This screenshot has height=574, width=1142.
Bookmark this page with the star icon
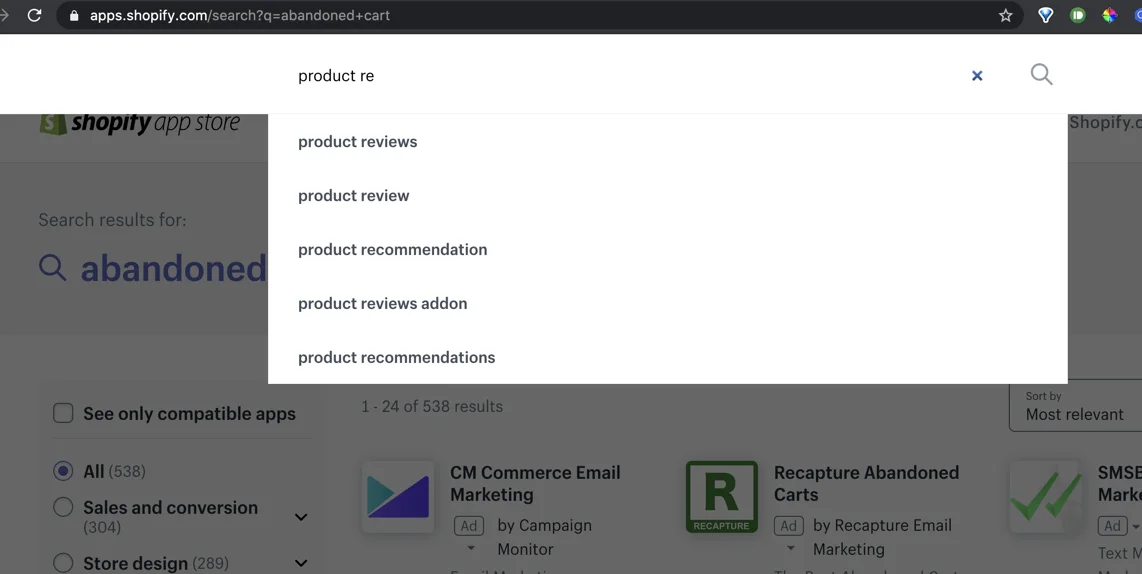[x=1005, y=15]
